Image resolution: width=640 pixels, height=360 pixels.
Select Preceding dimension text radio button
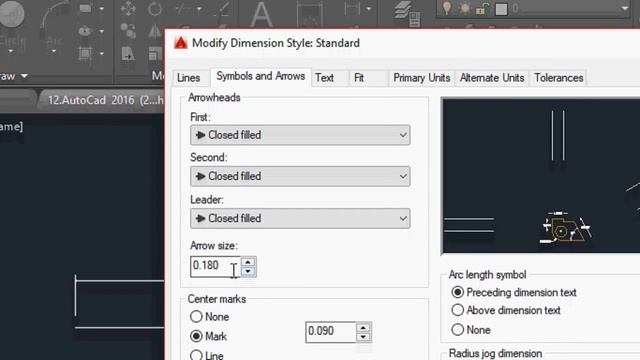[458, 292]
